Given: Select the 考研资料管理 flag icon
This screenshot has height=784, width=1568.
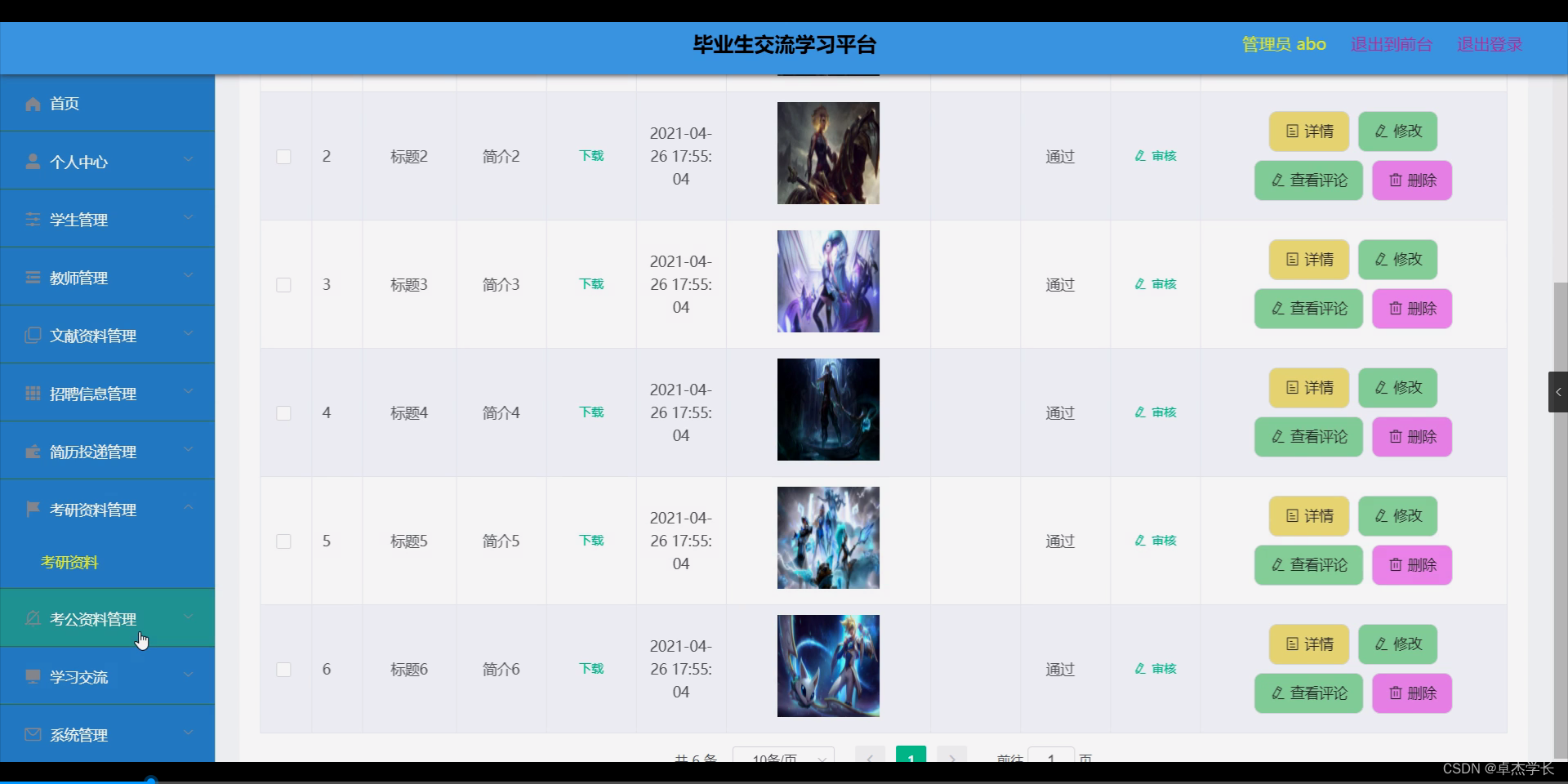Looking at the screenshot, I should (x=33, y=509).
